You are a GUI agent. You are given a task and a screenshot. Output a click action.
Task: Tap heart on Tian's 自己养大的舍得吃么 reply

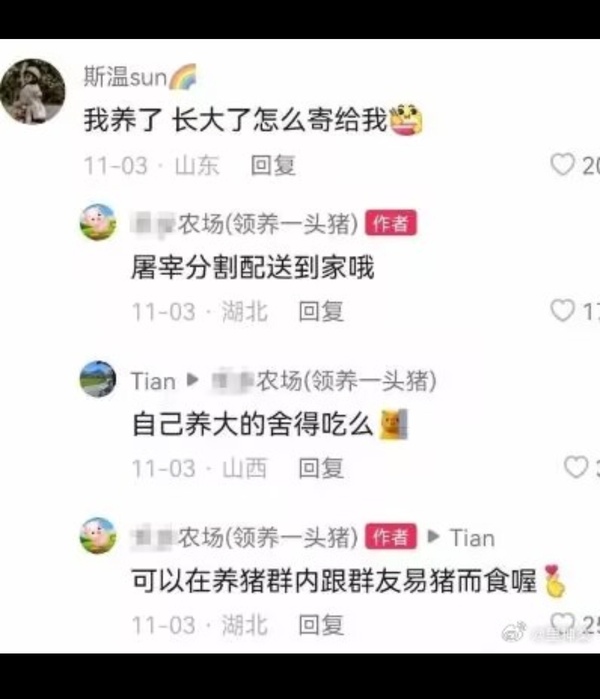pos(575,467)
